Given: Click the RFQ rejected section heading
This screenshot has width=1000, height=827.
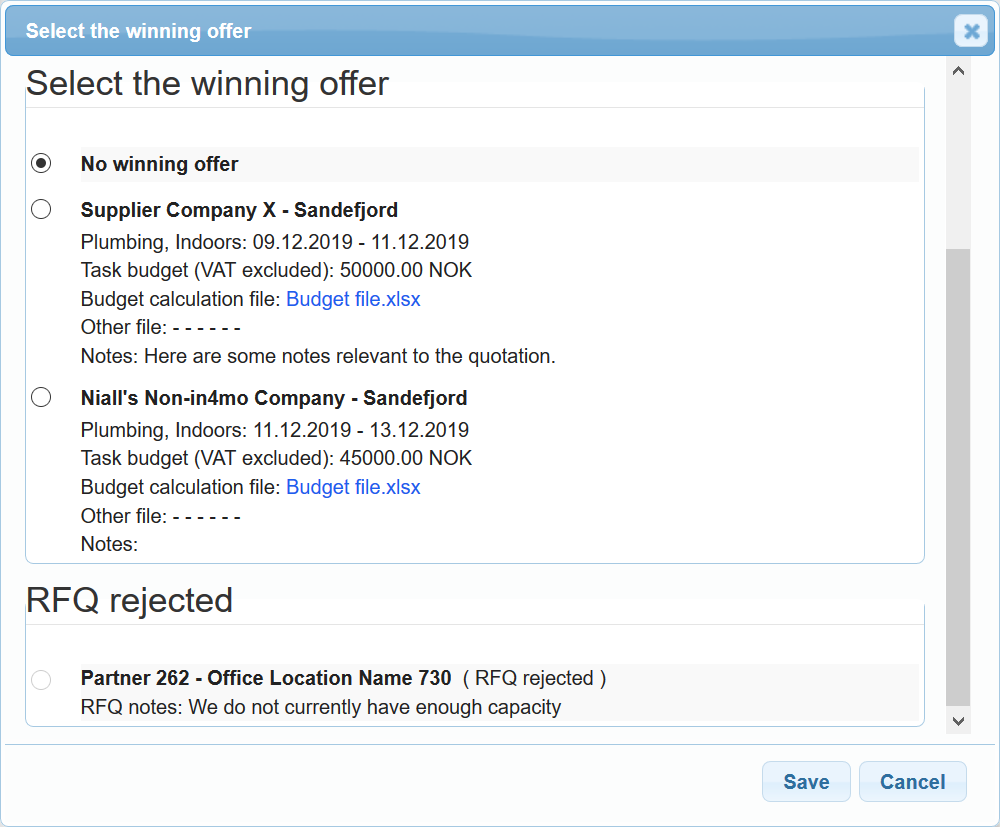Looking at the screenshot, I should point(129,600).
